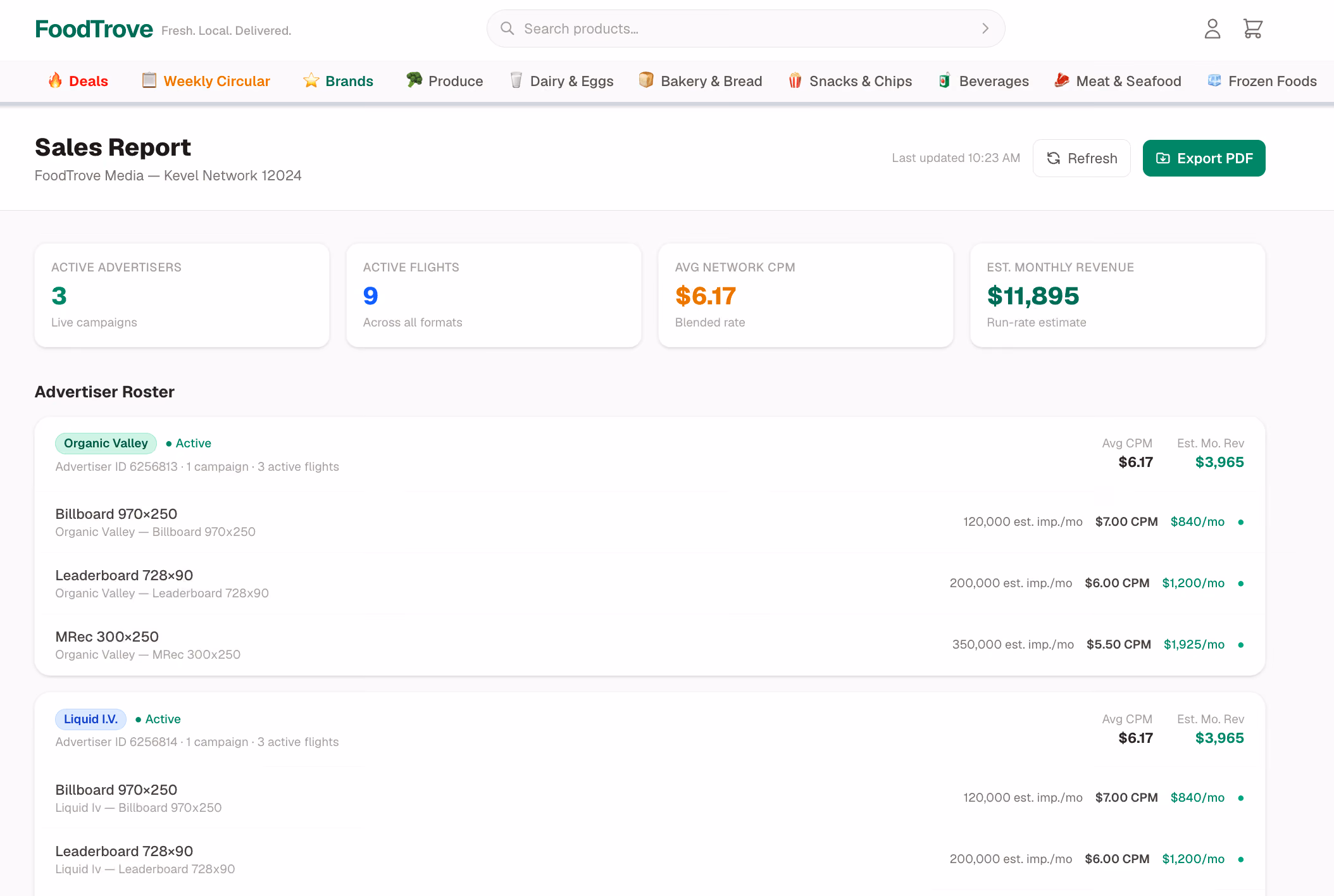Open the user account icon

tap(1212, 28)
